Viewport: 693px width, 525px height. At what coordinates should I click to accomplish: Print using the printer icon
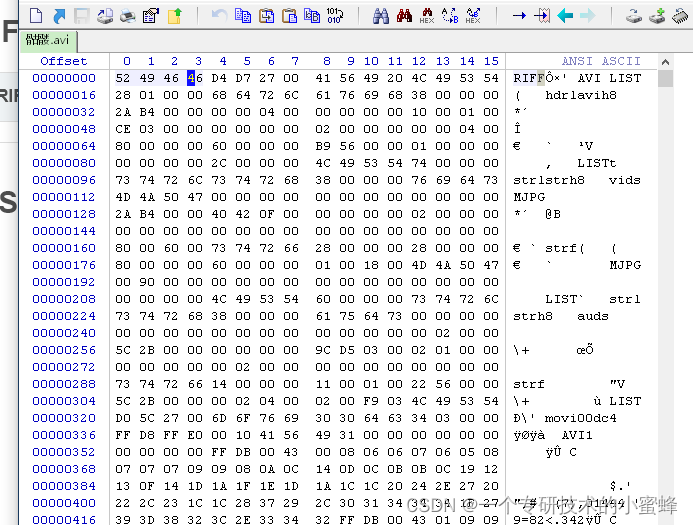point(128,16)
